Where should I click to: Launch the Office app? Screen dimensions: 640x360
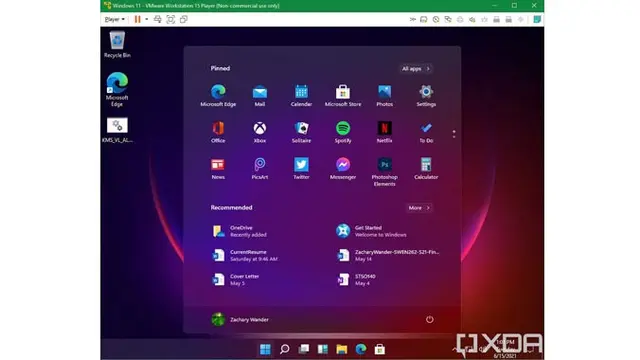[x=218, y=132]
